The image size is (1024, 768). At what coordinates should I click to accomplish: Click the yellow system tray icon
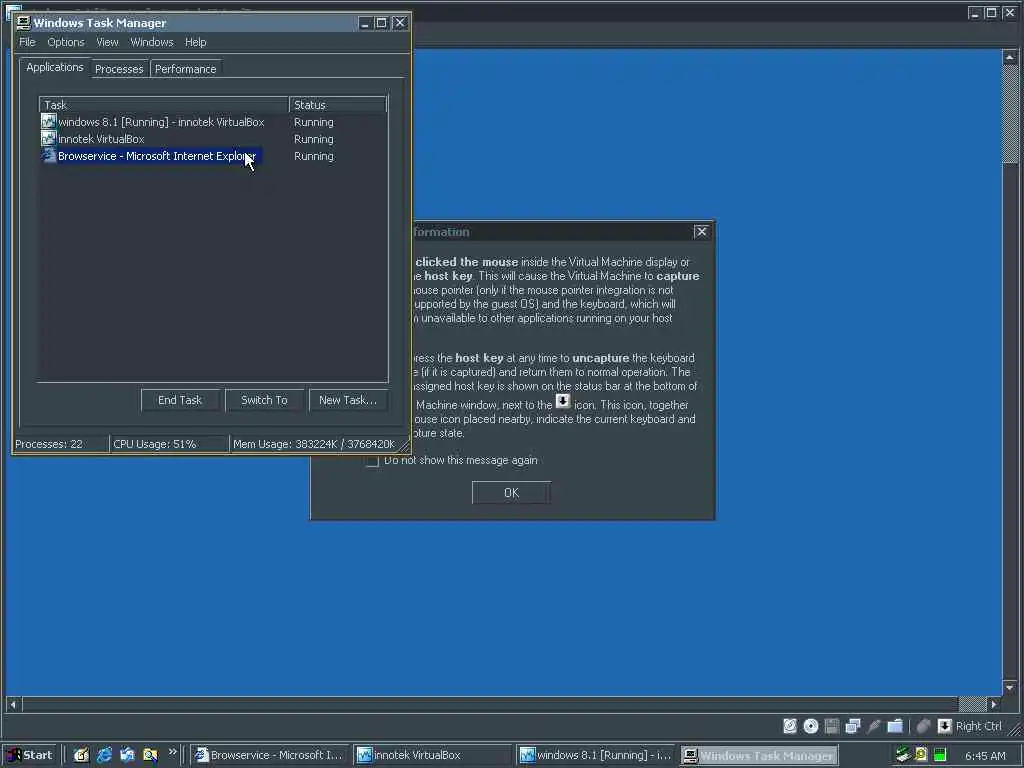coord(921,755)
